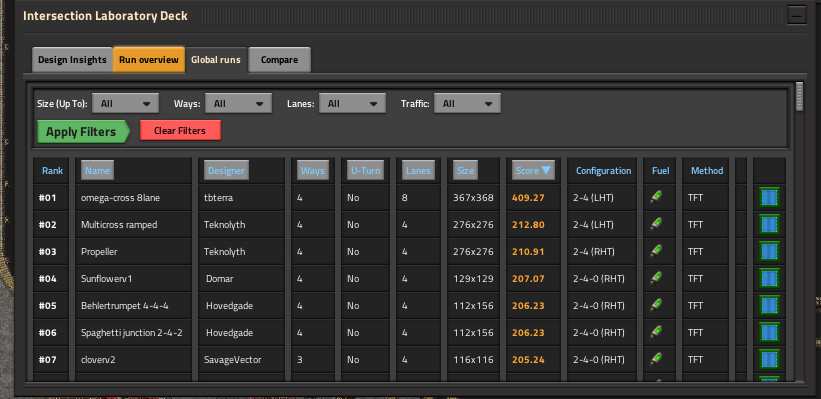Screen dimensions: 821x399
Task: Switch to the Global runs tab
Action: pyautogui.click(x=216, y=60)
